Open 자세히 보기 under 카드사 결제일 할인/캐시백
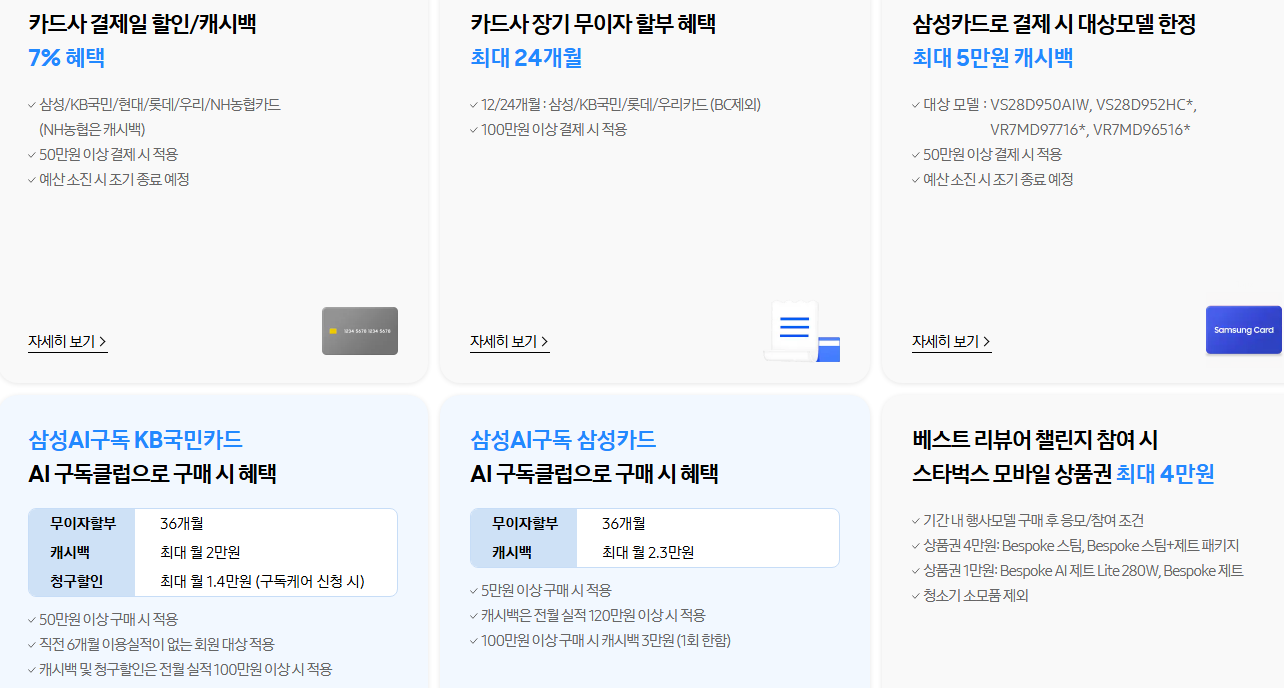This screenshot has width=1284, height=688. click(67, 342)
